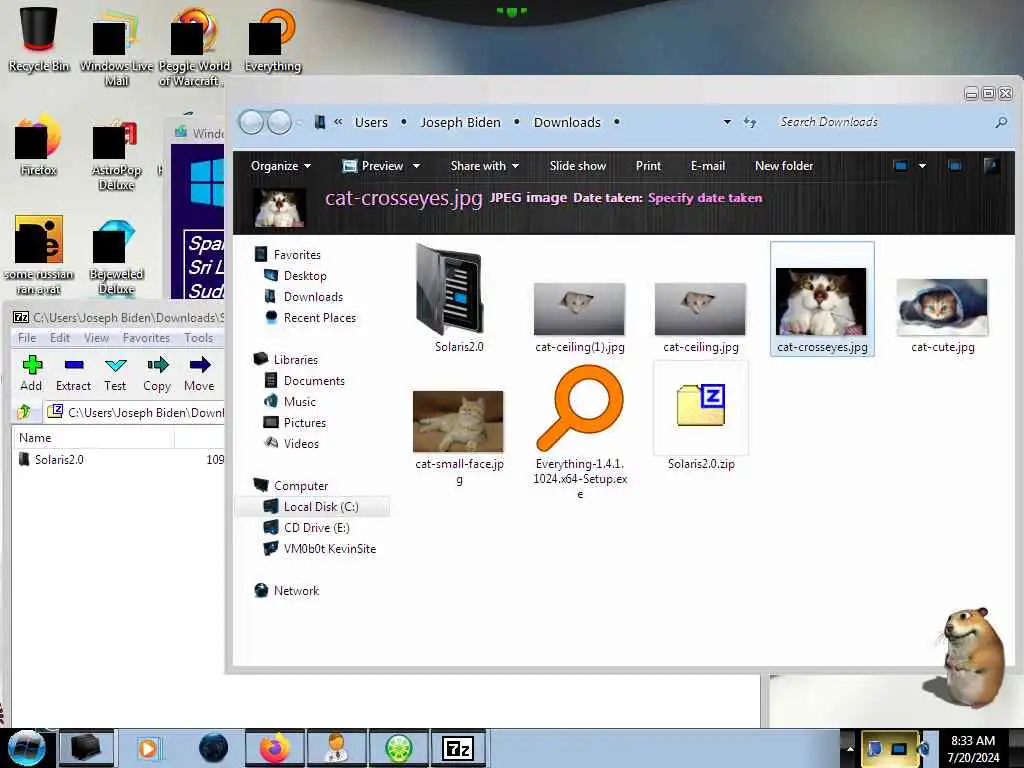
Task: Click 'Specify date taken' link
Action: (x=705, y=198)
